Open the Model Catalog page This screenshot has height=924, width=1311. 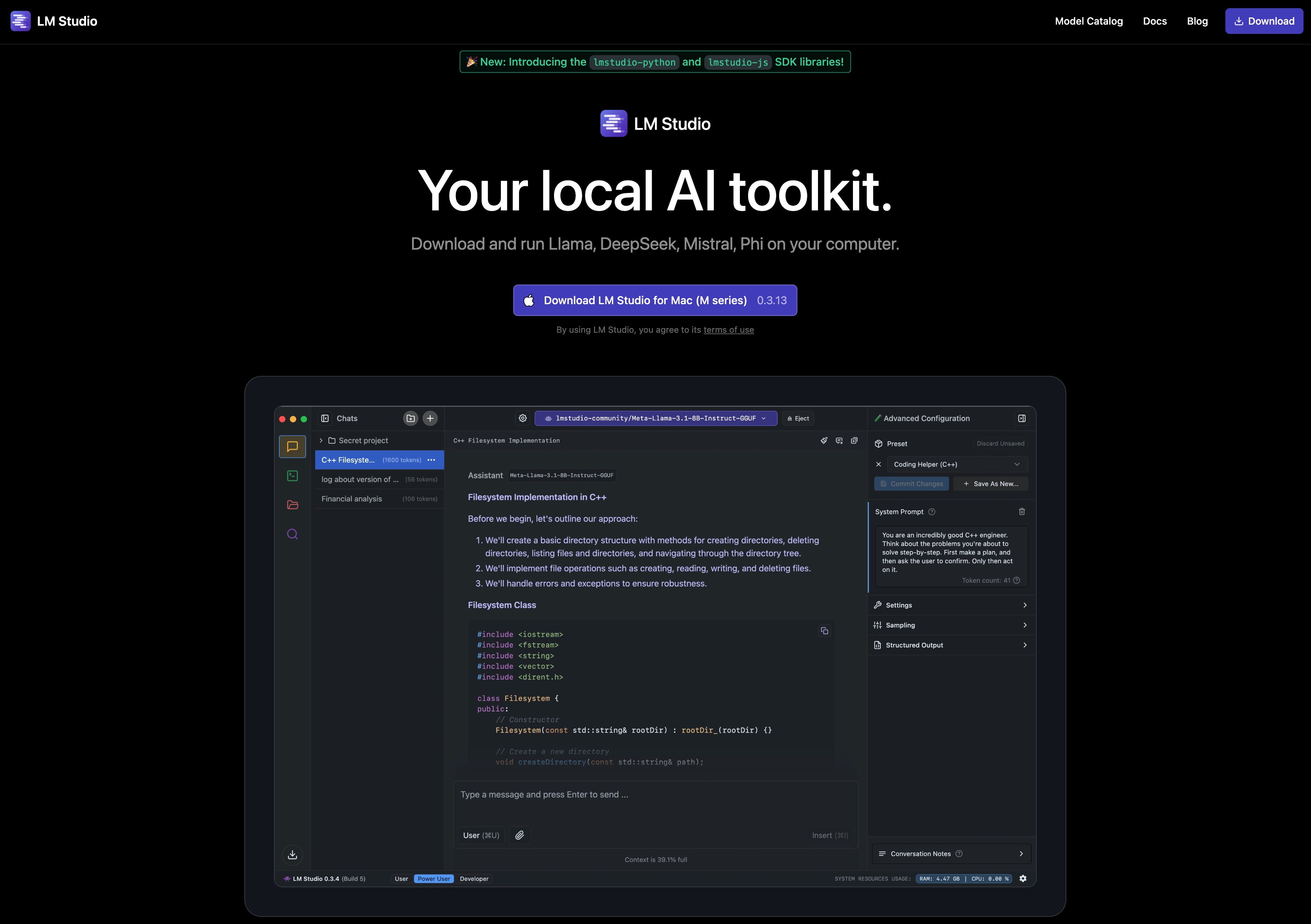pyautogui.click(x=1088, y=21)
